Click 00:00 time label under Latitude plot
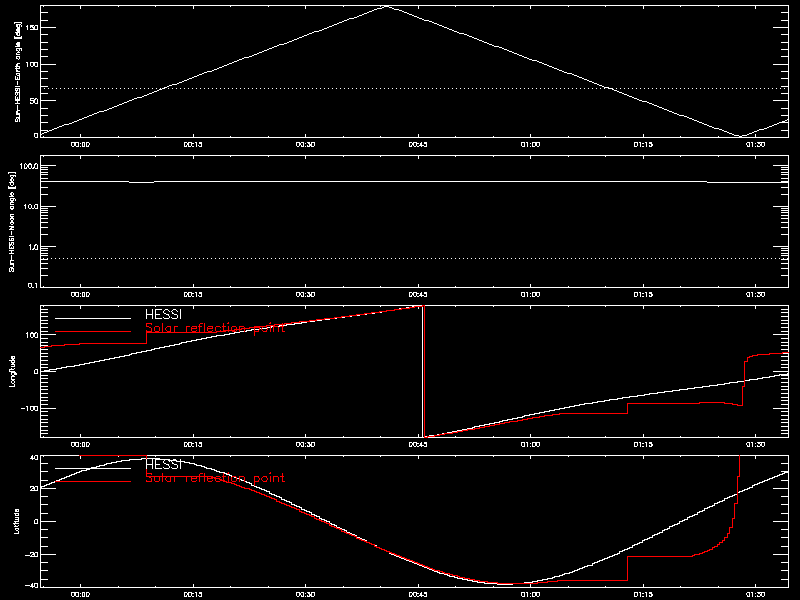The image size is (800, 600). click(80, 594)
